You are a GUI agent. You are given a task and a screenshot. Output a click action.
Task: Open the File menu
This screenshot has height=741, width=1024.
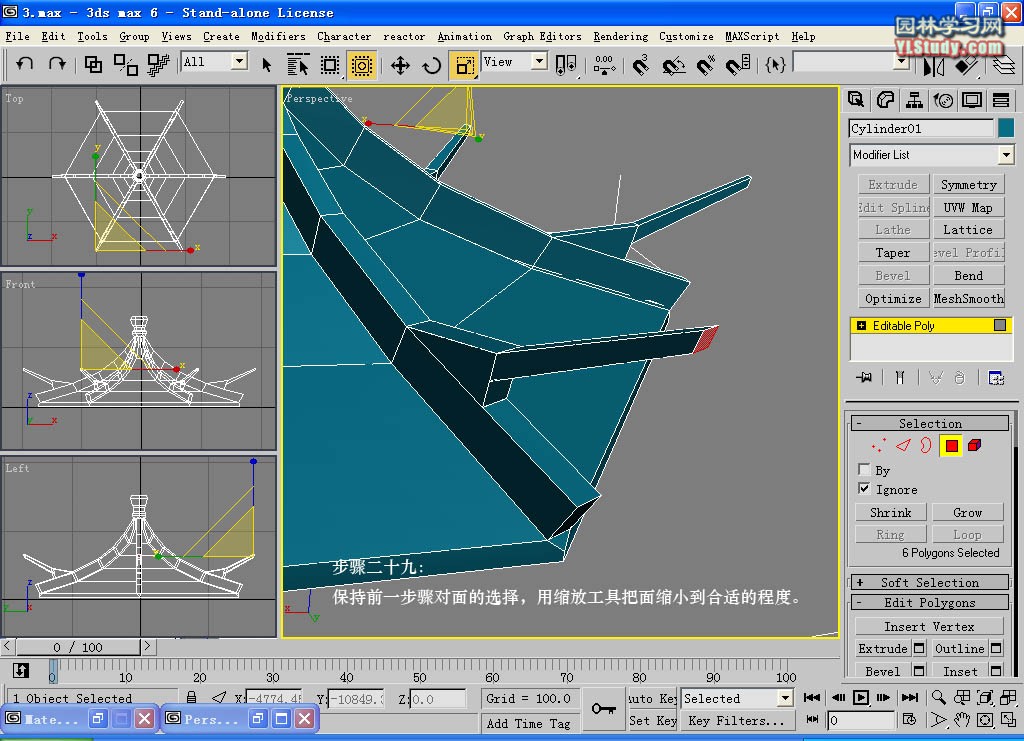click(x=18, y=36)
